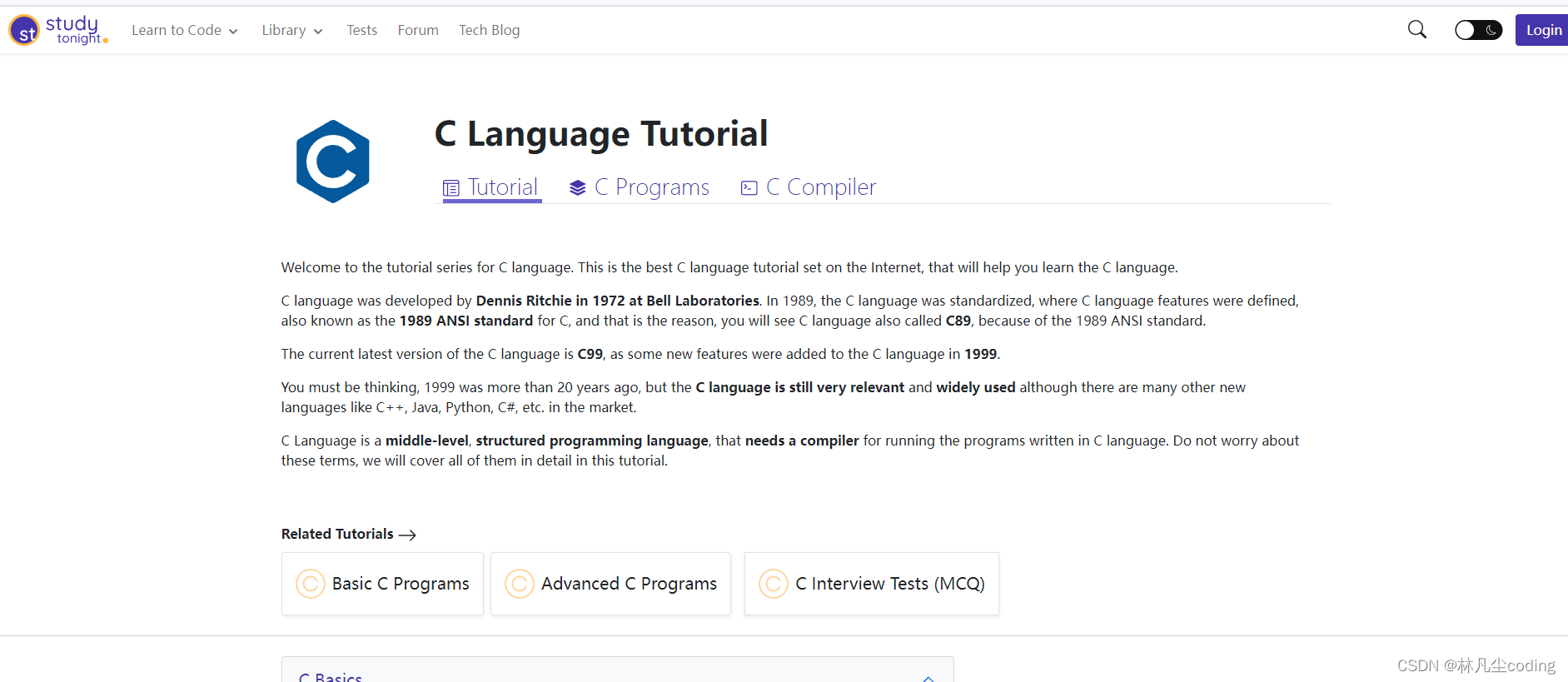Image resolution: width=1568 pixels, height=682 pixels.
Task: Open Advanced C Programs card
Action: click(x=610, y=584)
